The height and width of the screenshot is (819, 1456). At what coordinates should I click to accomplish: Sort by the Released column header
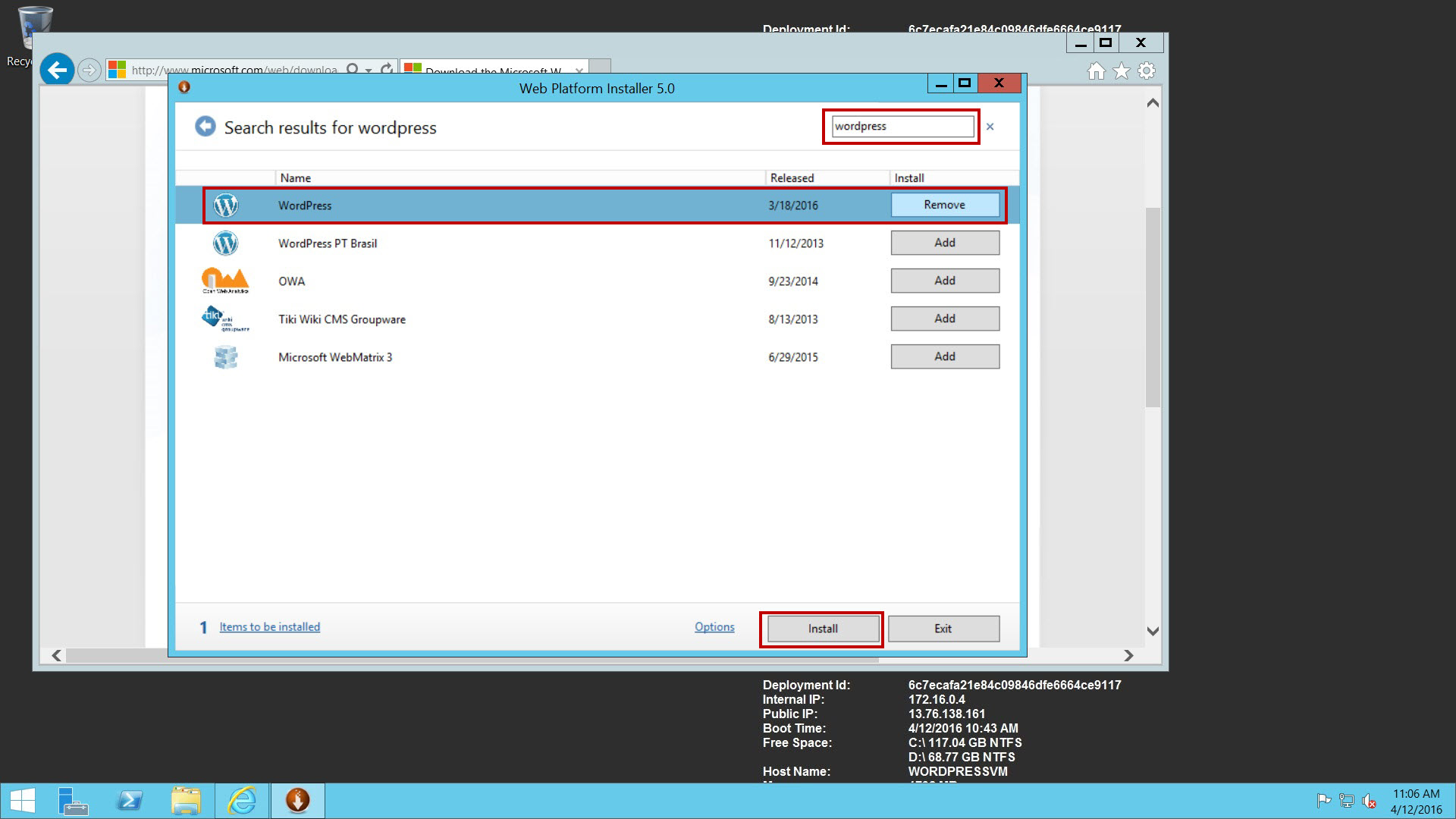(827, 178)
